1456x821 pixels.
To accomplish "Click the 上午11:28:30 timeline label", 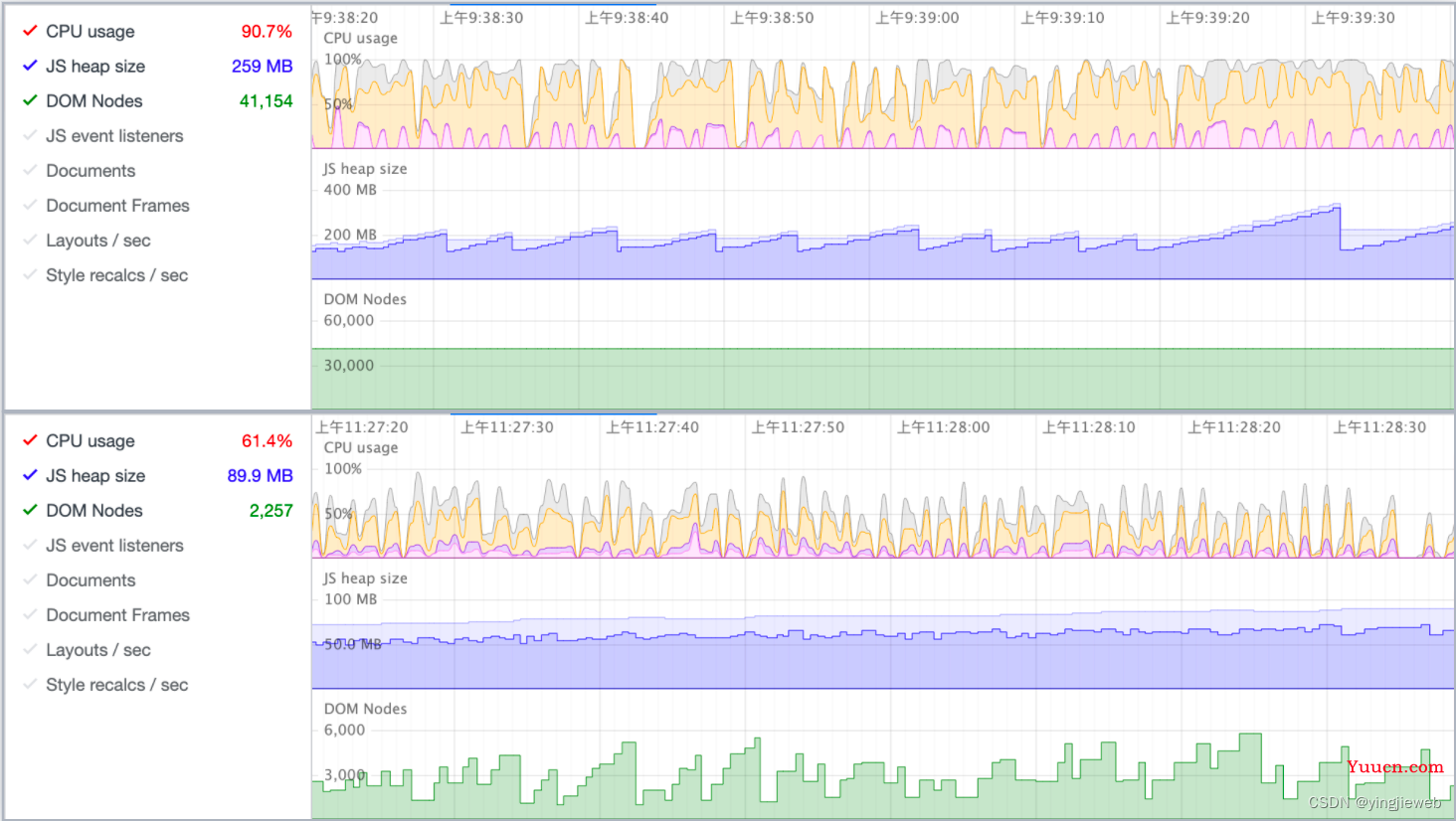I will coord(1379,427).
